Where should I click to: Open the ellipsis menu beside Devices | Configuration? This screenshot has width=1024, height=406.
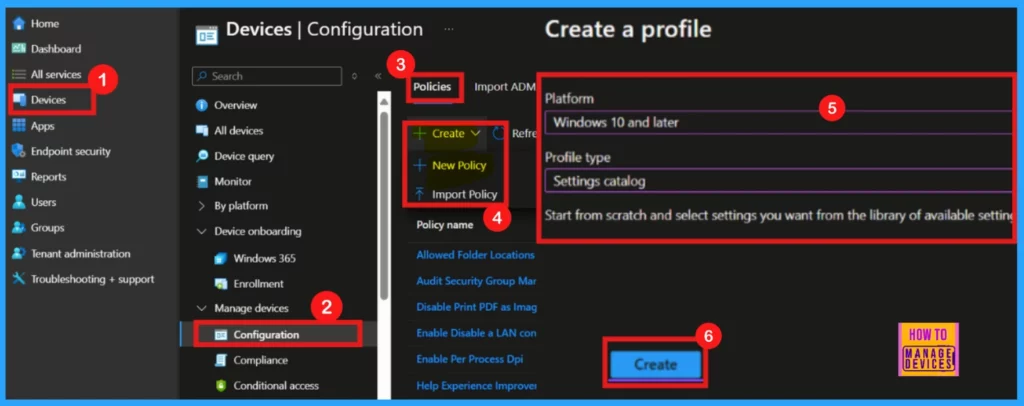pos(449,30)
